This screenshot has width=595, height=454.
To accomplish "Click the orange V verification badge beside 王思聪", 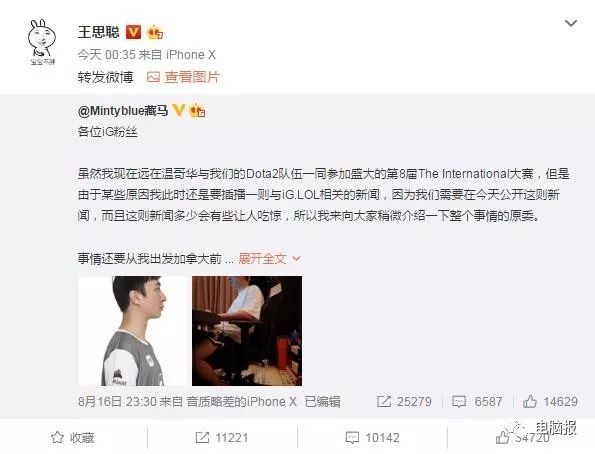I will click(x=133, y=32).
